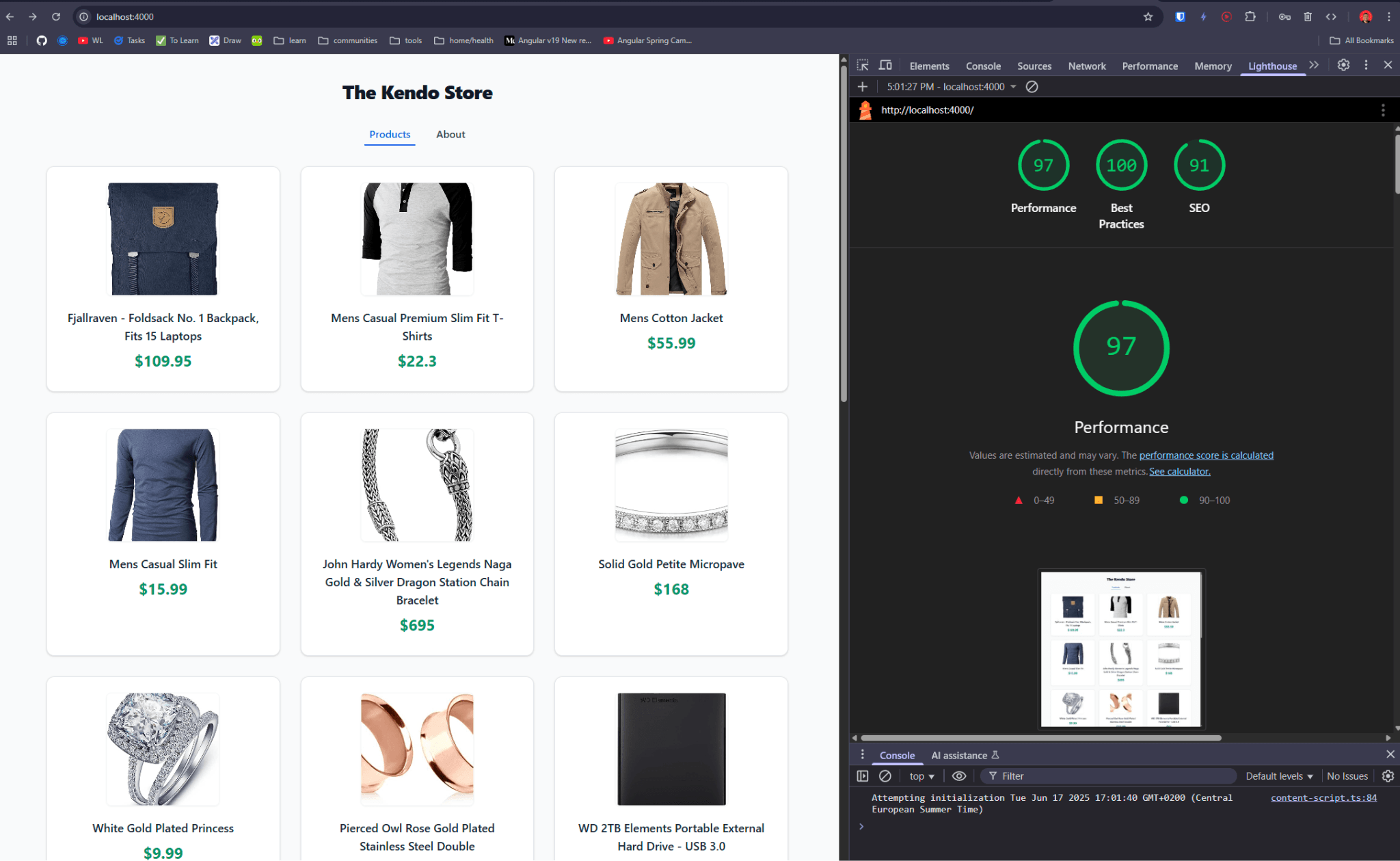Jump to the 97 Performance score gauge at top
This screenshot has width=1400, height=861.
click(x=1043, y=165)
